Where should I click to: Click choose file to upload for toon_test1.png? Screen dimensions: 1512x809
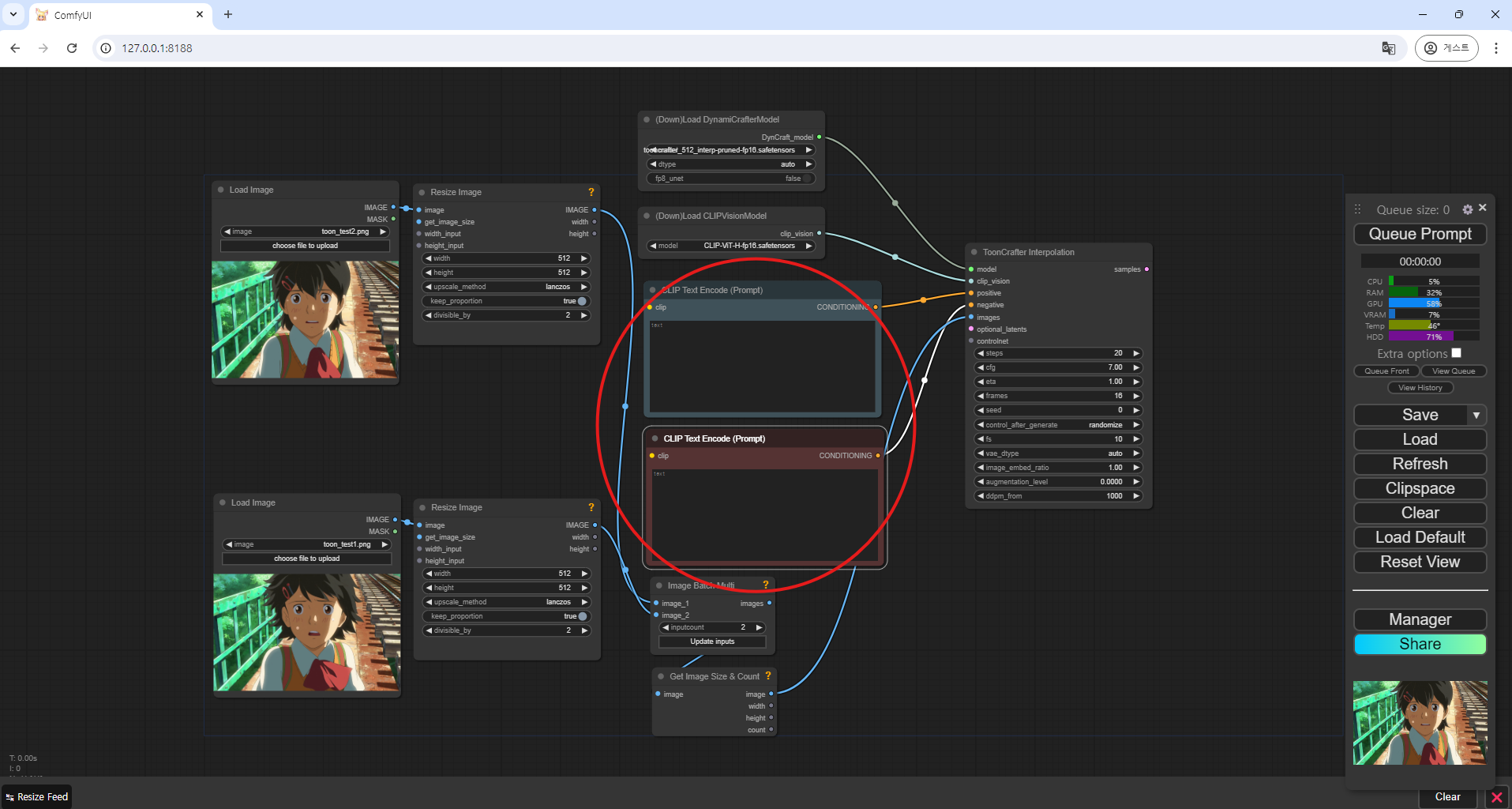click(x=306, y=559)
